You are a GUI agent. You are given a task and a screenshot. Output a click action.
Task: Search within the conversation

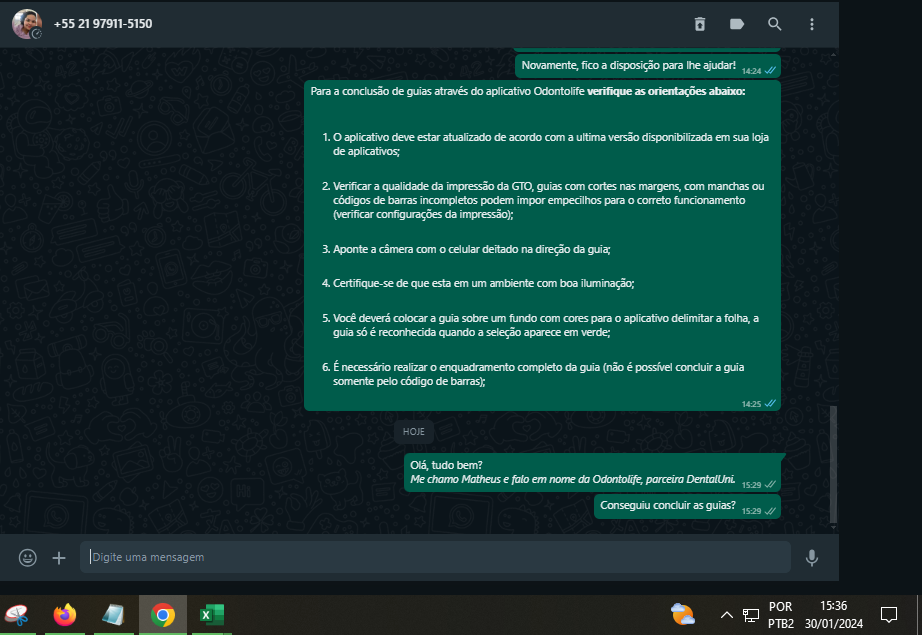[x=774, y=24]
